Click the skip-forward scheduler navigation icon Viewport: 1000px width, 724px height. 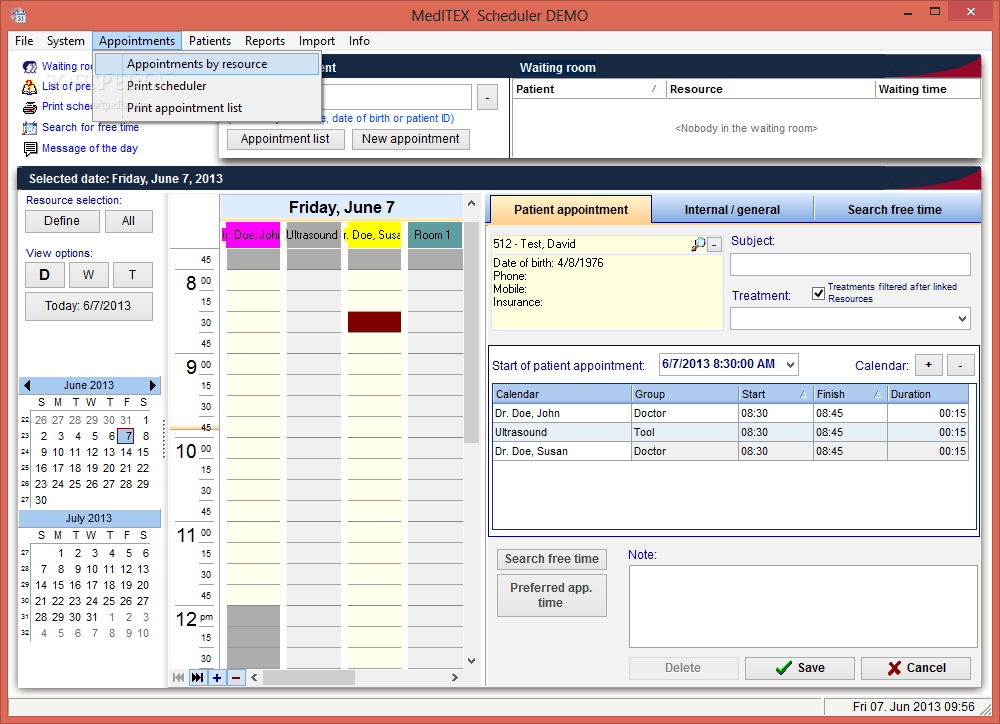(x=198, y=677)
